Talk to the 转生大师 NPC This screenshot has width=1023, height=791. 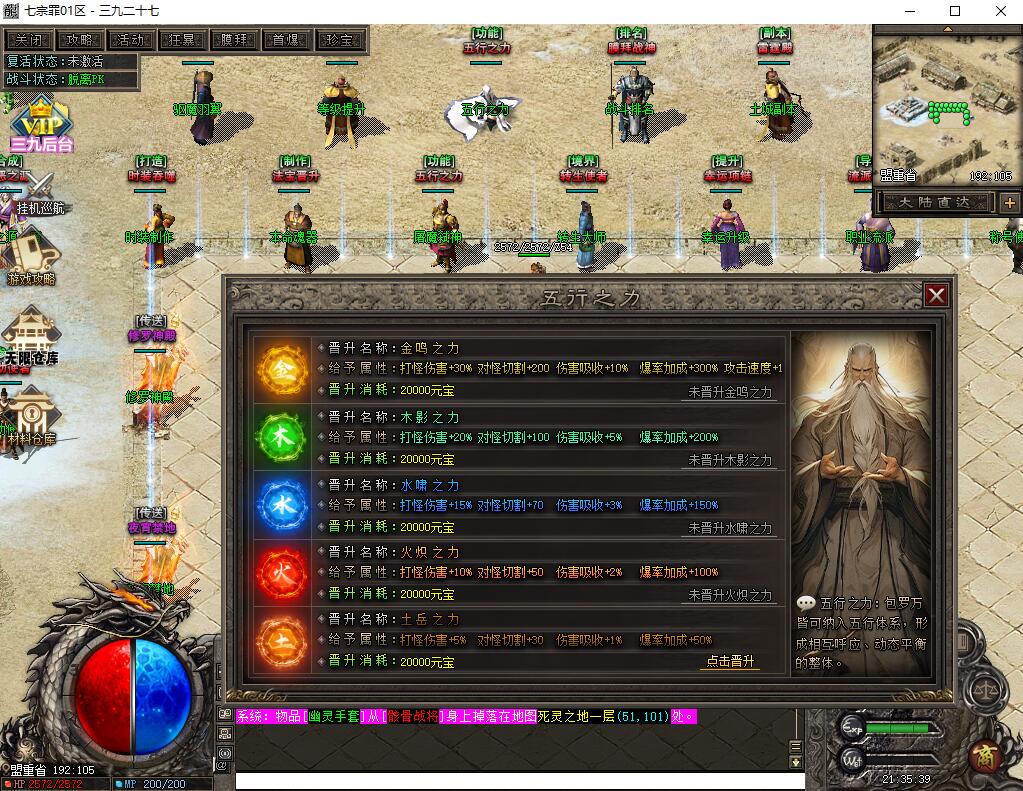[x=583, y=235]
